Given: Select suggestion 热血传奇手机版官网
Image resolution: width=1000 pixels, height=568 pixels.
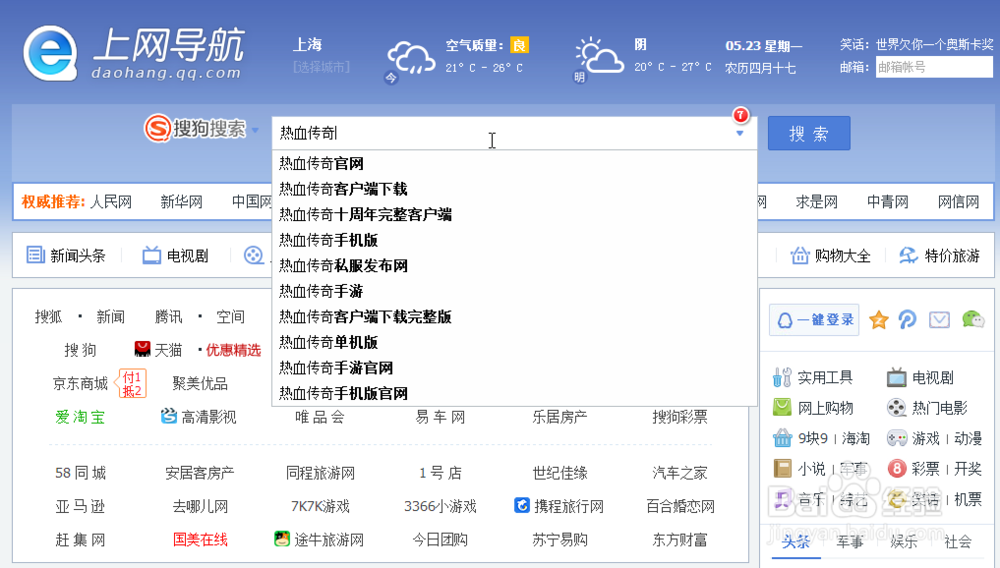Looking at the screenshot, I should [514, 393].
